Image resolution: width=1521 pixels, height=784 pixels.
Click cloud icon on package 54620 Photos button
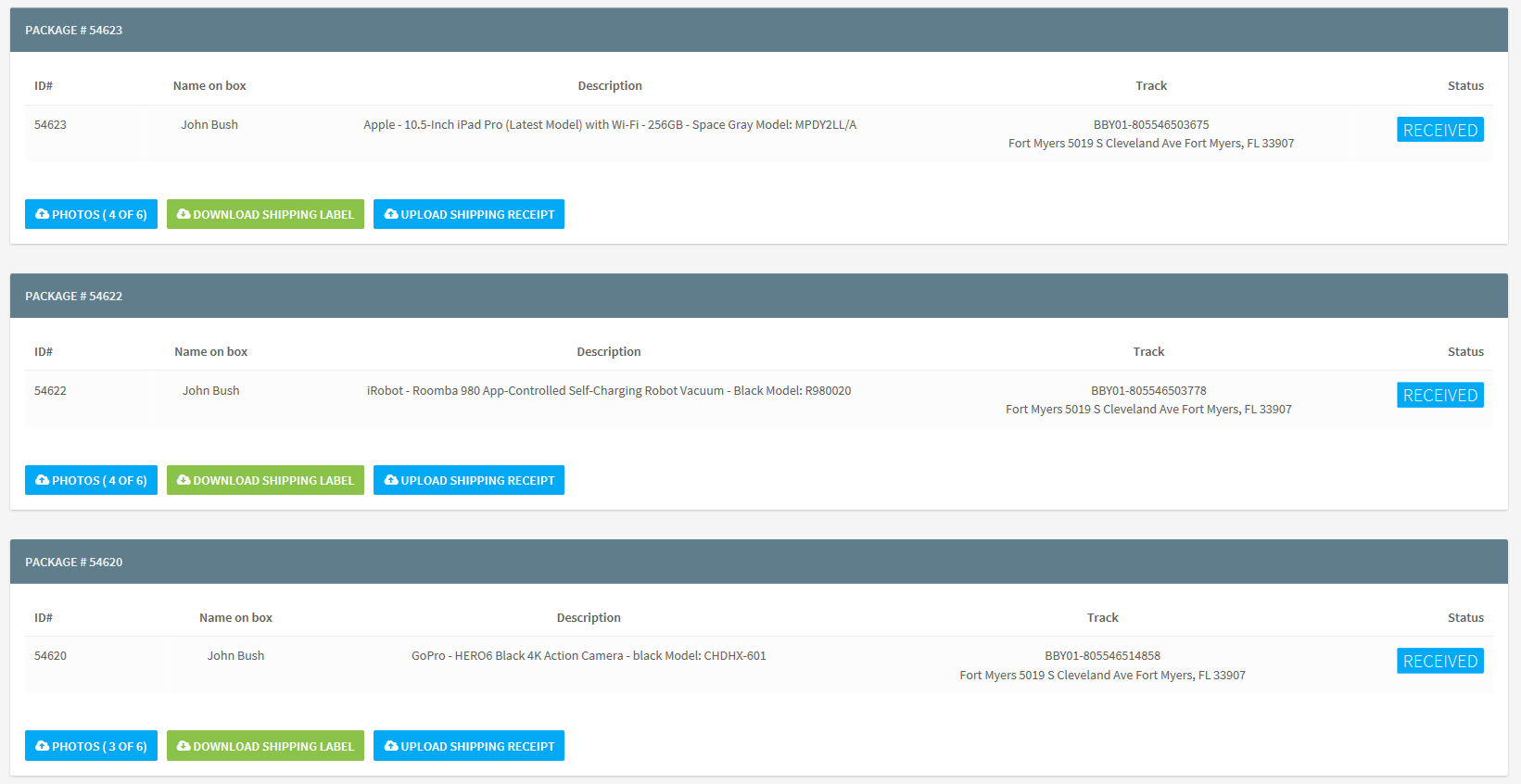tap(42, 746)
